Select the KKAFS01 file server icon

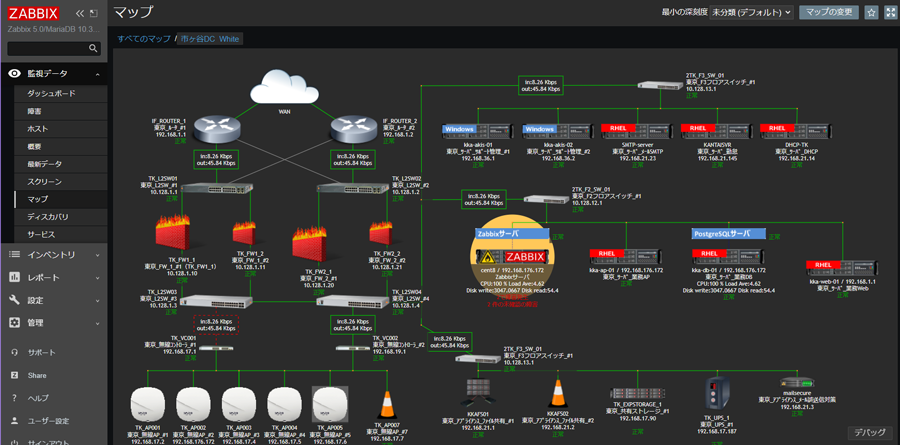click(477, 393)
